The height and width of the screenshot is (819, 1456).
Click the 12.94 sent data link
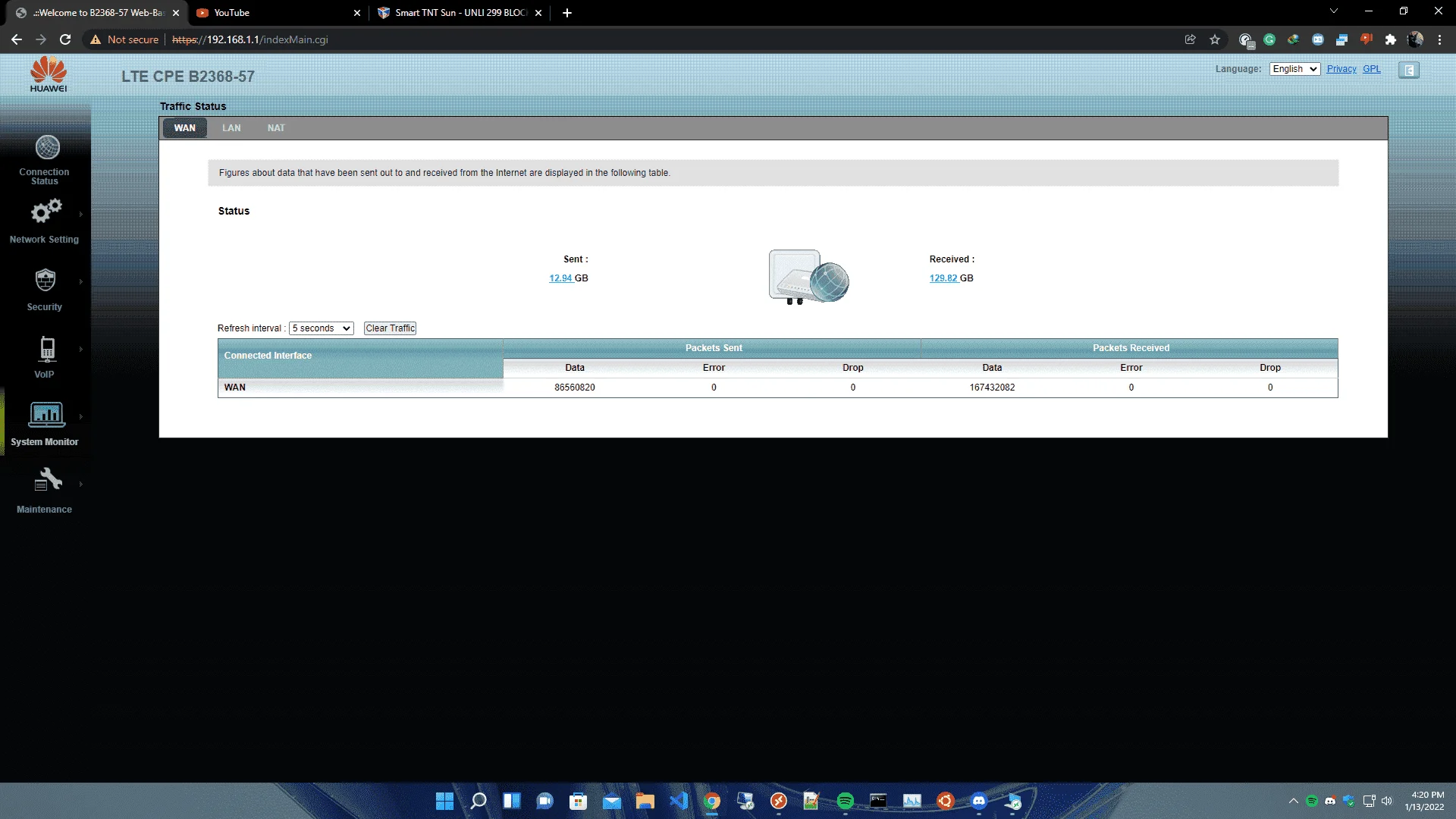560,278
